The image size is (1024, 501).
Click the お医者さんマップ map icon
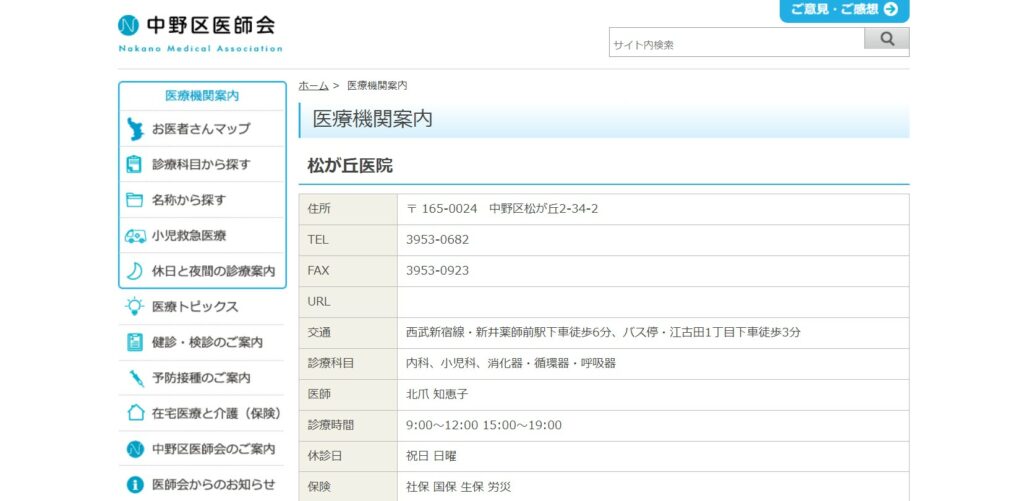pyautogui.click(x=135, y=129)
